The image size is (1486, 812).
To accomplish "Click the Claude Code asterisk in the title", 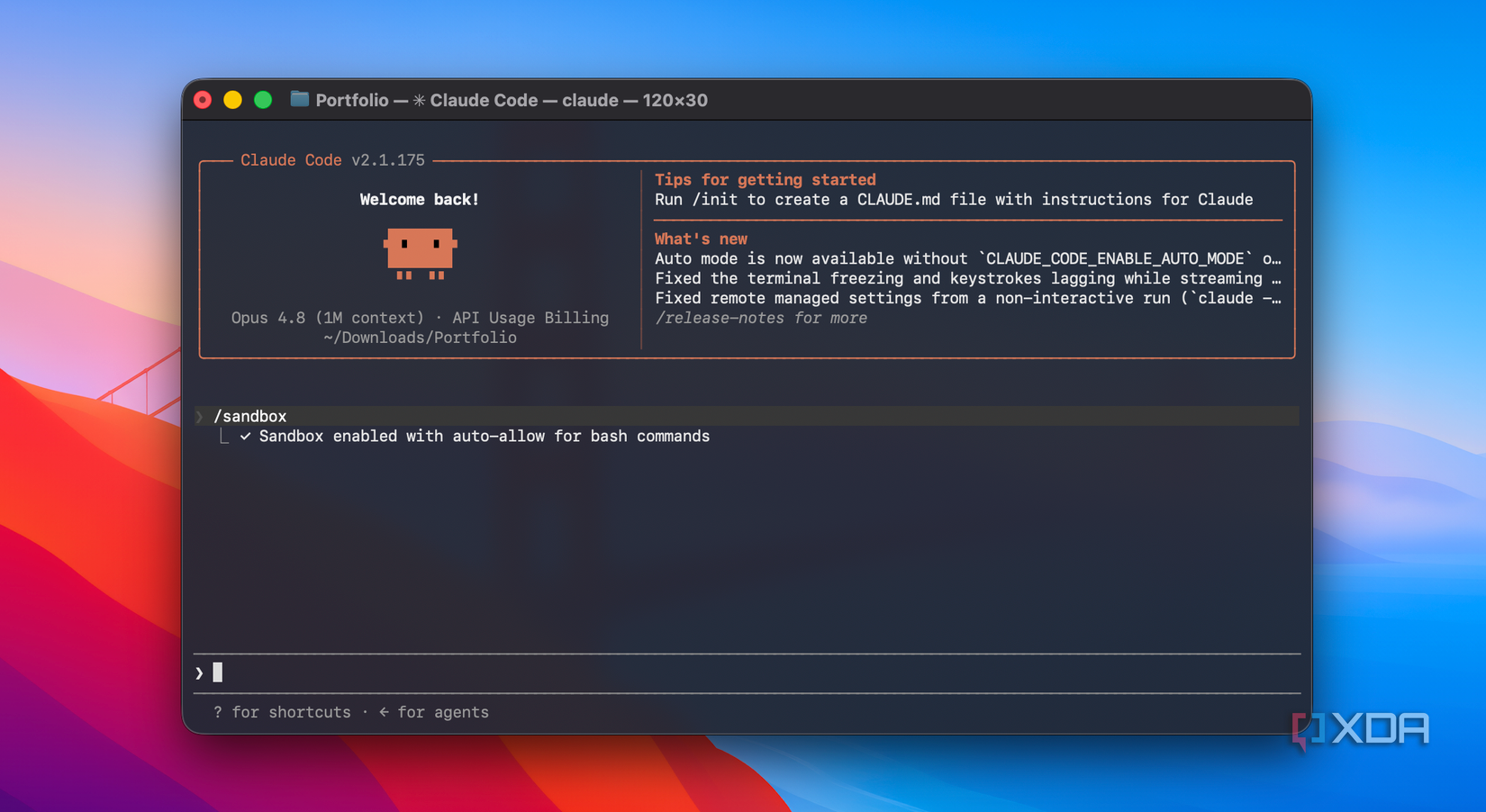I will 419,101.
